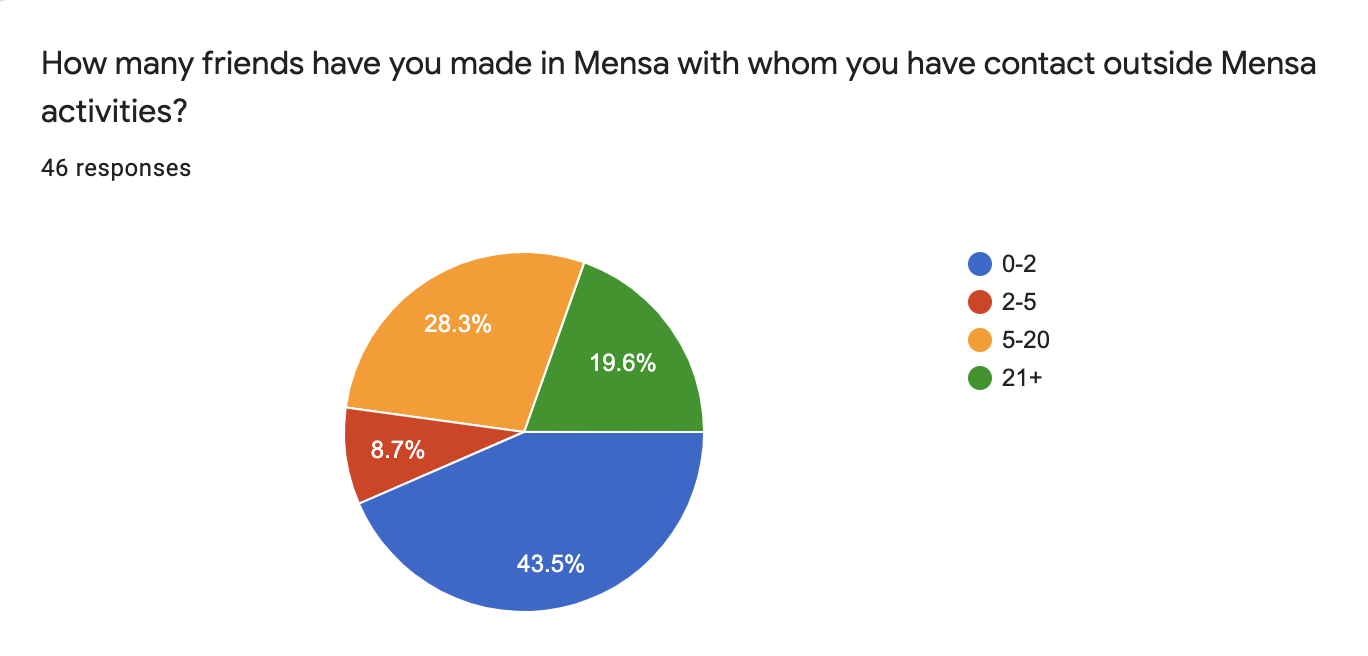The image size is (1368, 656).
Task: Click the '0-2' legend text
Action: [1020, 264]
